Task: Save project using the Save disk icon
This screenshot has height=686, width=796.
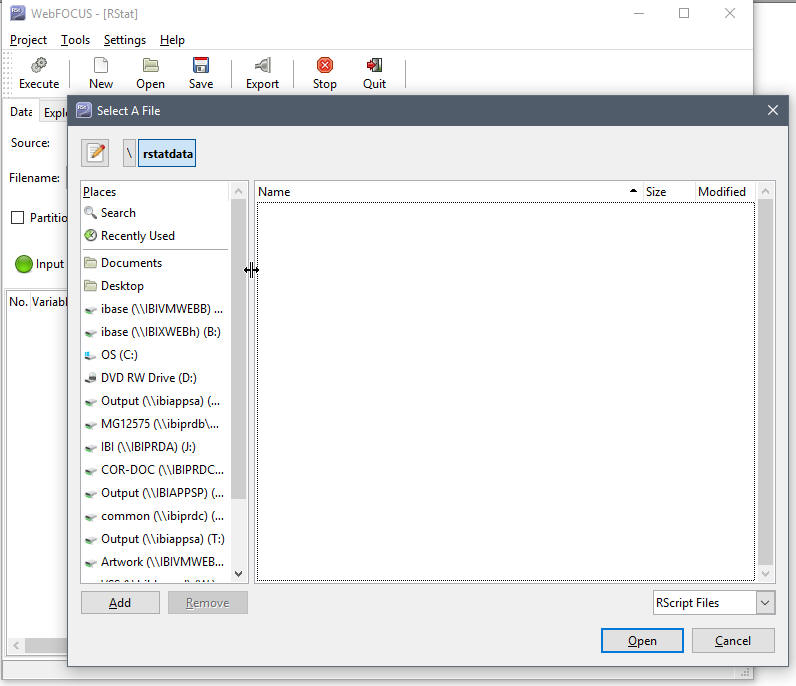Action: [x=201, y=66]
